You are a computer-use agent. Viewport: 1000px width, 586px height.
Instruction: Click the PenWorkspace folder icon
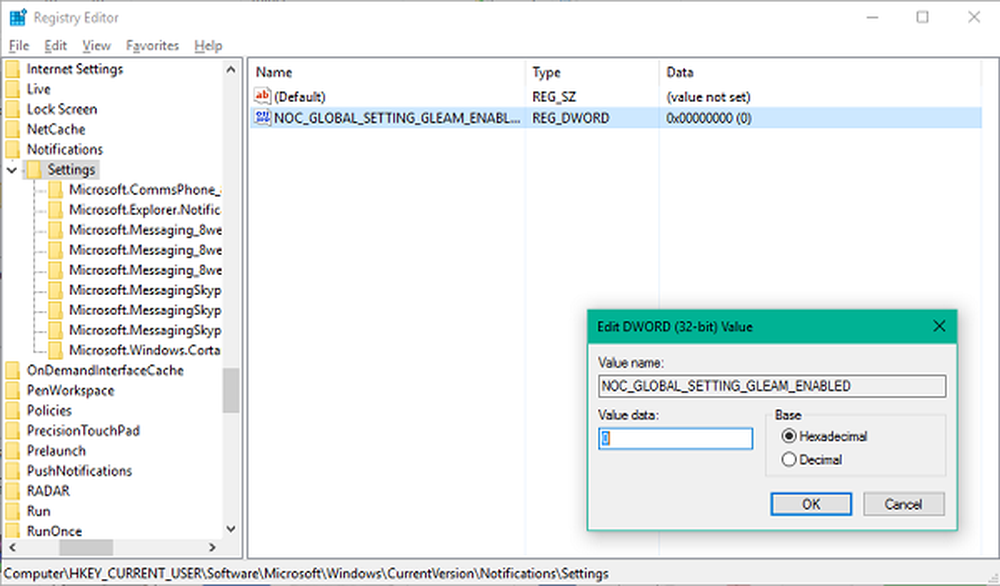tap(13, 390)
